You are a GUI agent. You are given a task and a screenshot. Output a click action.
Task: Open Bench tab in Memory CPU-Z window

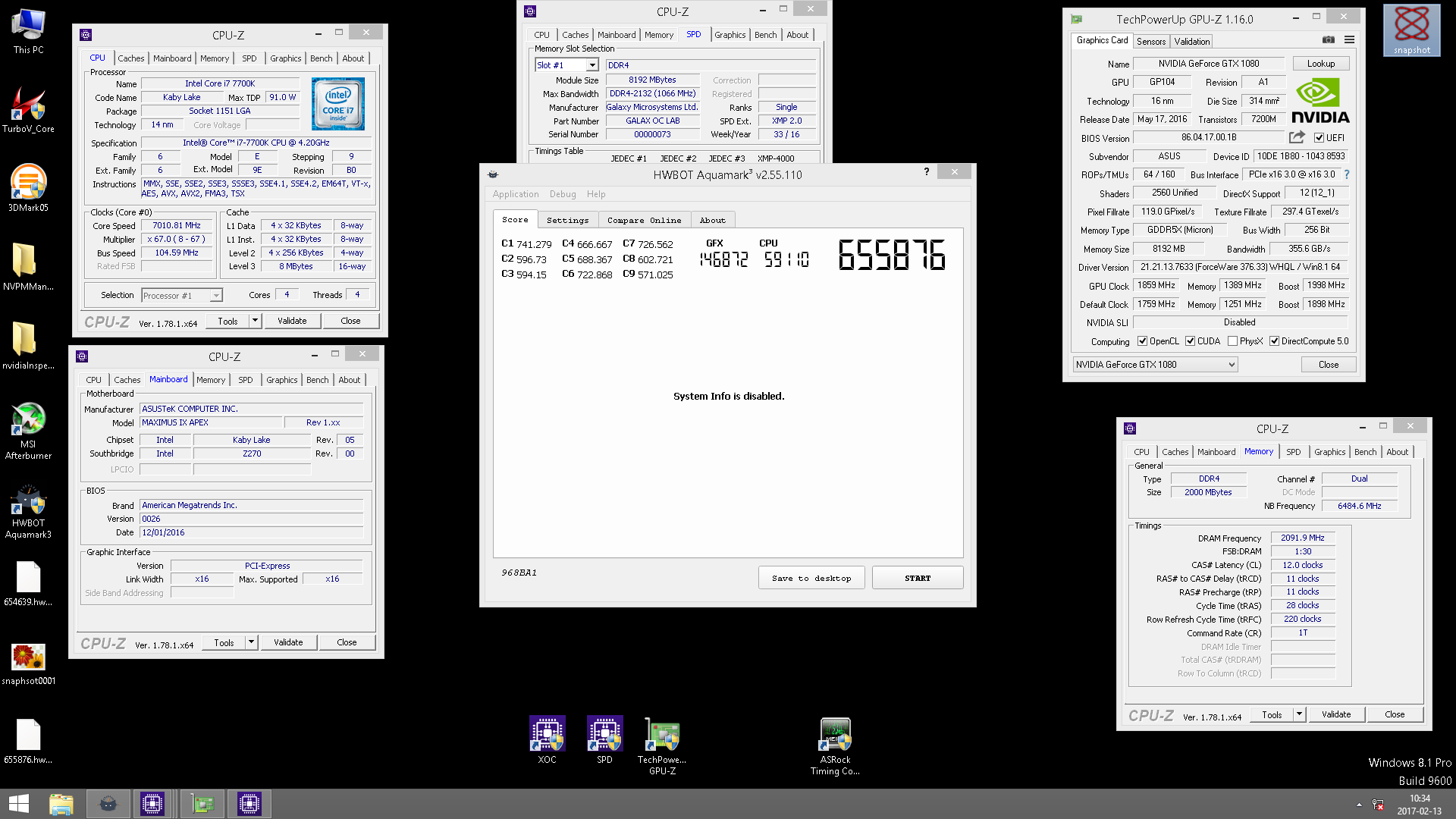[x=1365, y=452]
